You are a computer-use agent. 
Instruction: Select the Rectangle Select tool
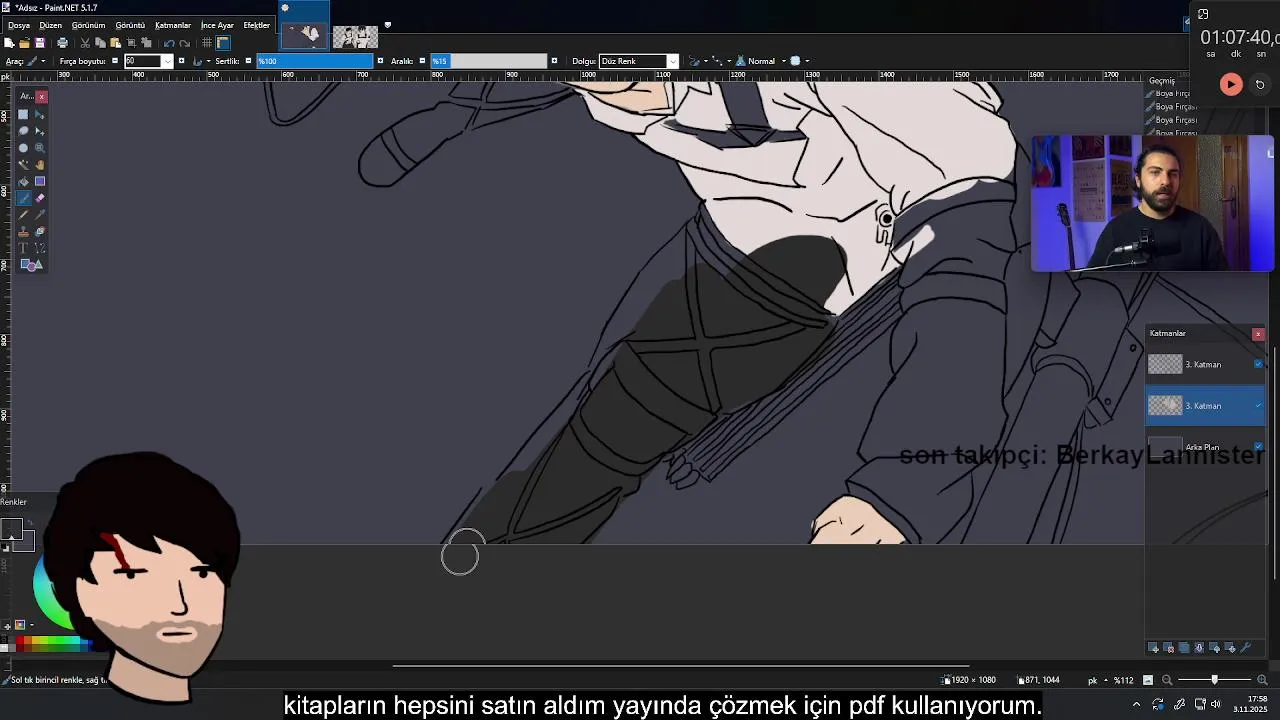click(x=23, y=114)
